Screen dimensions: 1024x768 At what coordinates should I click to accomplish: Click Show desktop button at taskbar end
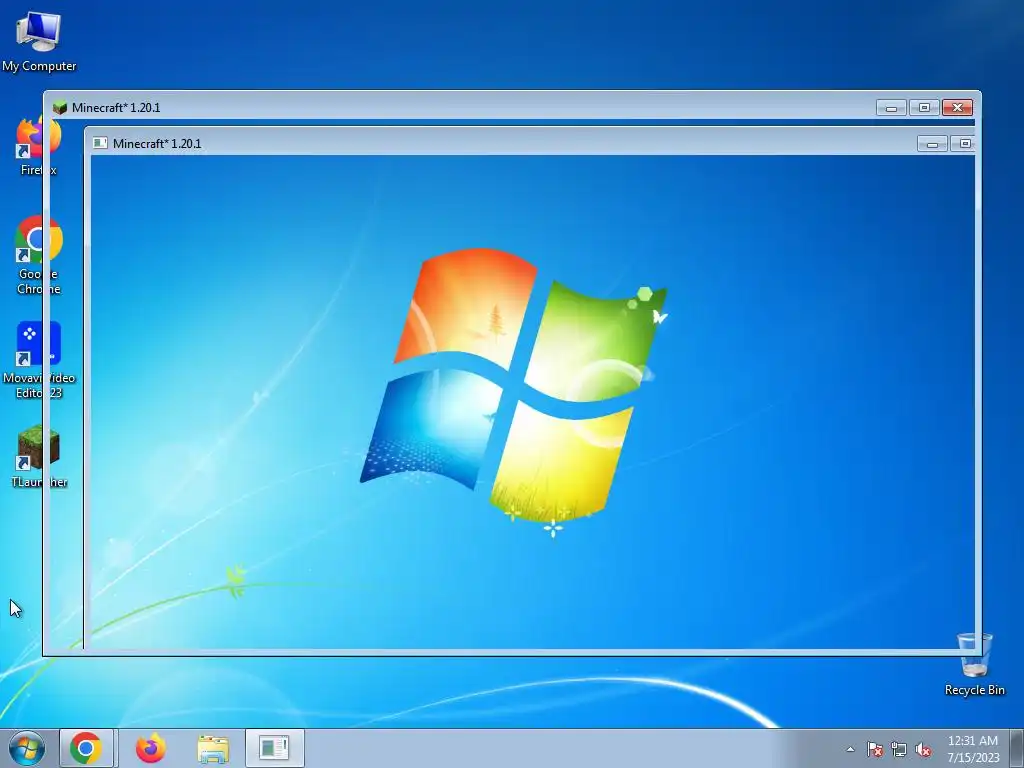pyautogui.click(x=1017, y=748)
